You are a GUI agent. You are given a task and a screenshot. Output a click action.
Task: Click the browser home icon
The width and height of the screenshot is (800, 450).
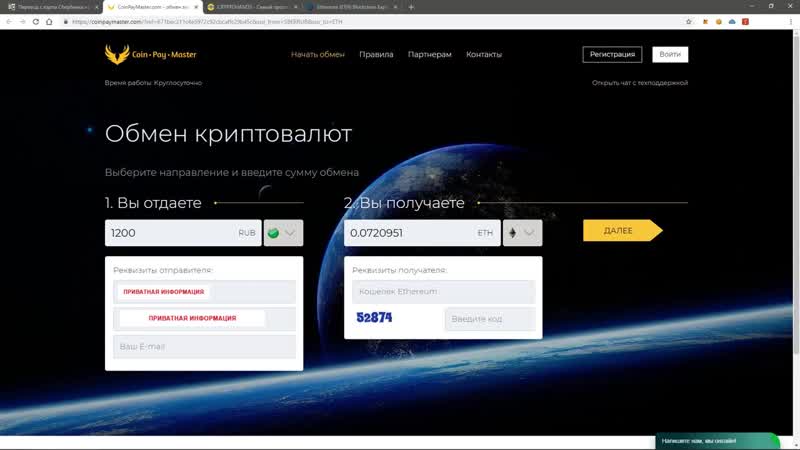(49, 21)
